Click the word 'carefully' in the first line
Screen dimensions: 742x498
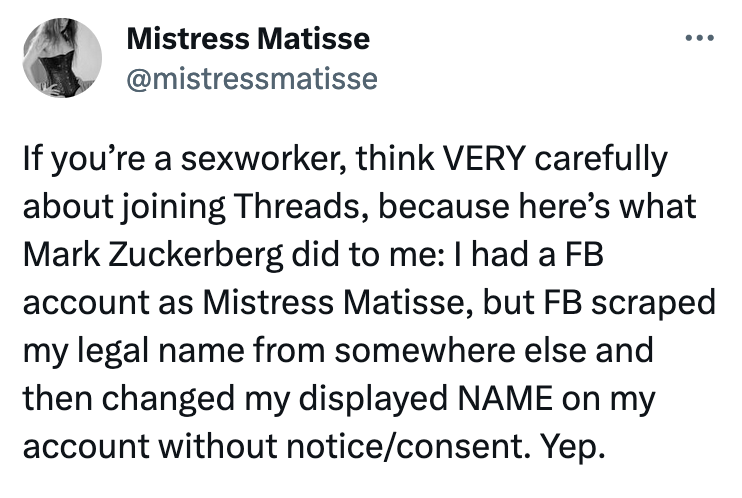click(601, 160)
